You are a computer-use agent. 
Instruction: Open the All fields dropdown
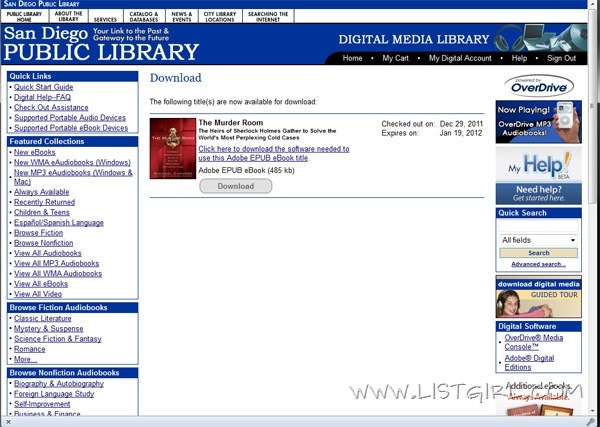tap(538, 240)
